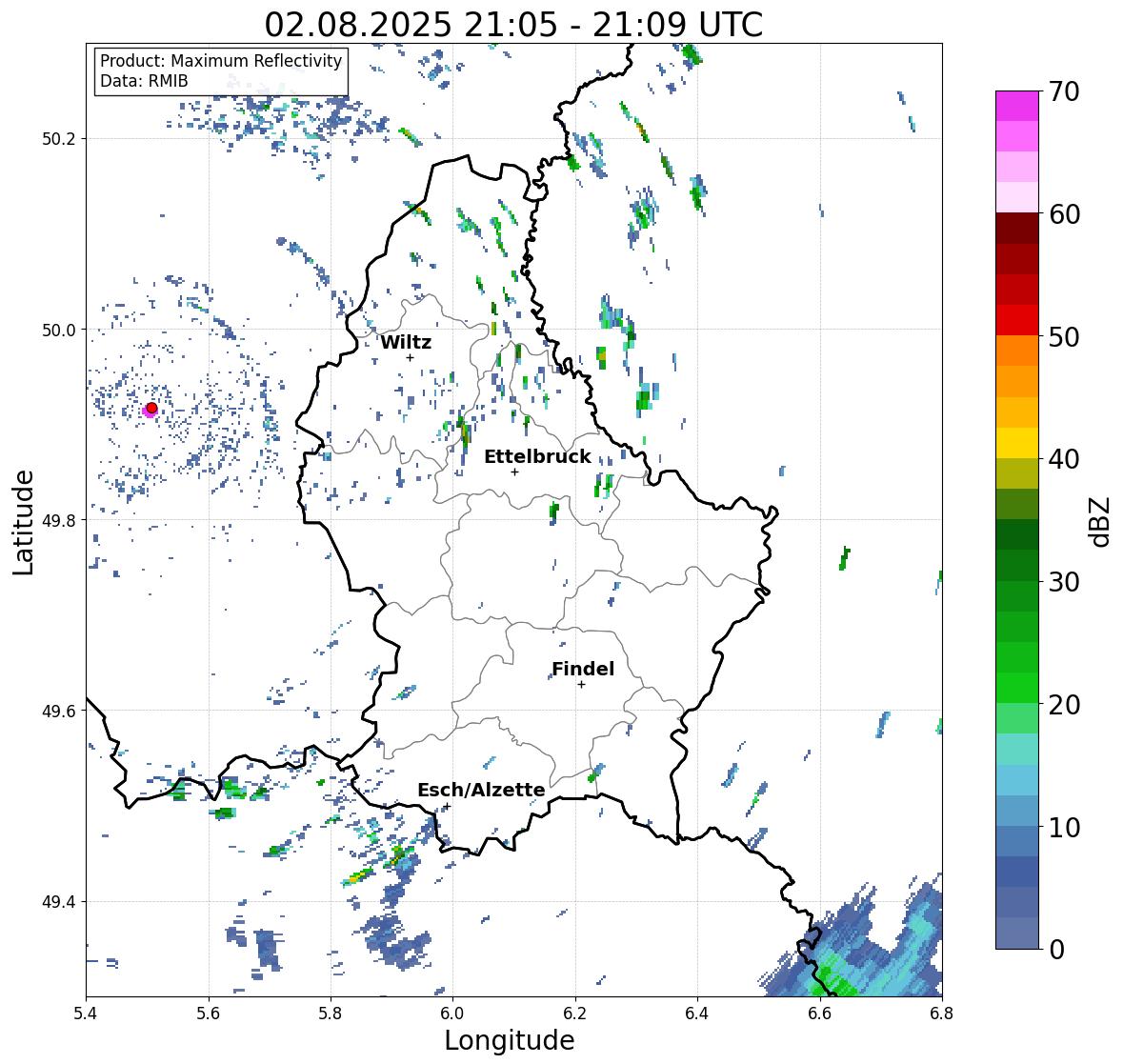This screenshot has width=1123, height=1064.
Task: Click the longitude tick label 5.4
Action: [86, 1013]
